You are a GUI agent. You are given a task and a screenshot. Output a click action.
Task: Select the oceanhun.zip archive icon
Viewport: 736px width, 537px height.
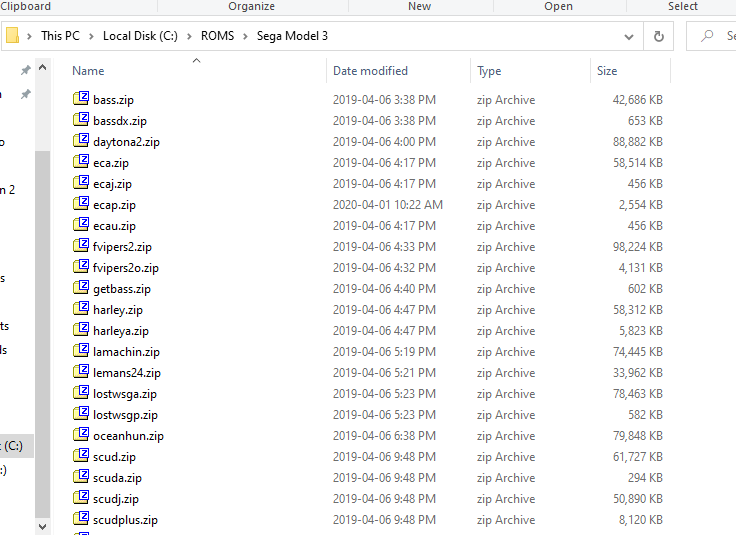[x=81, y=435]
